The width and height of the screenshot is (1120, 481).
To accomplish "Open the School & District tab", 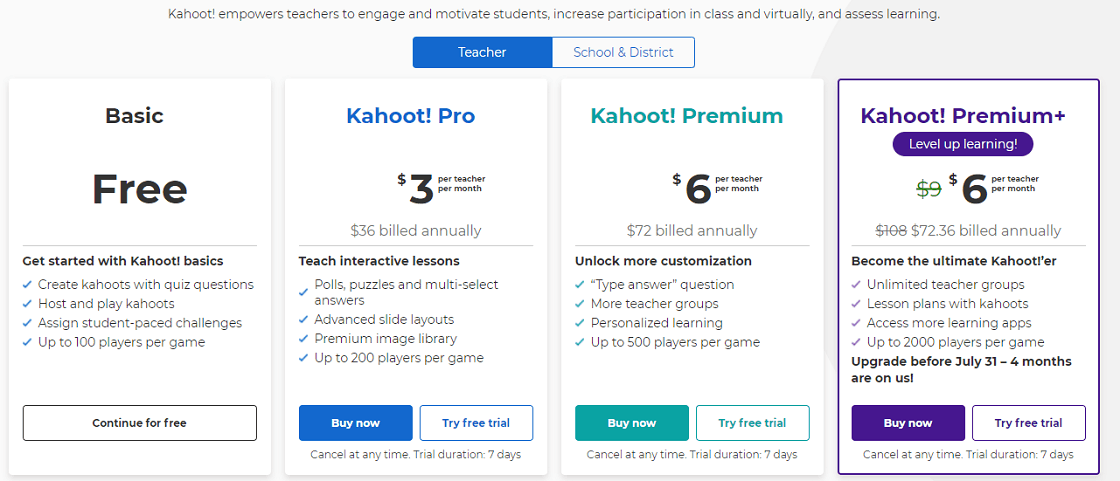I will (623, 52).
